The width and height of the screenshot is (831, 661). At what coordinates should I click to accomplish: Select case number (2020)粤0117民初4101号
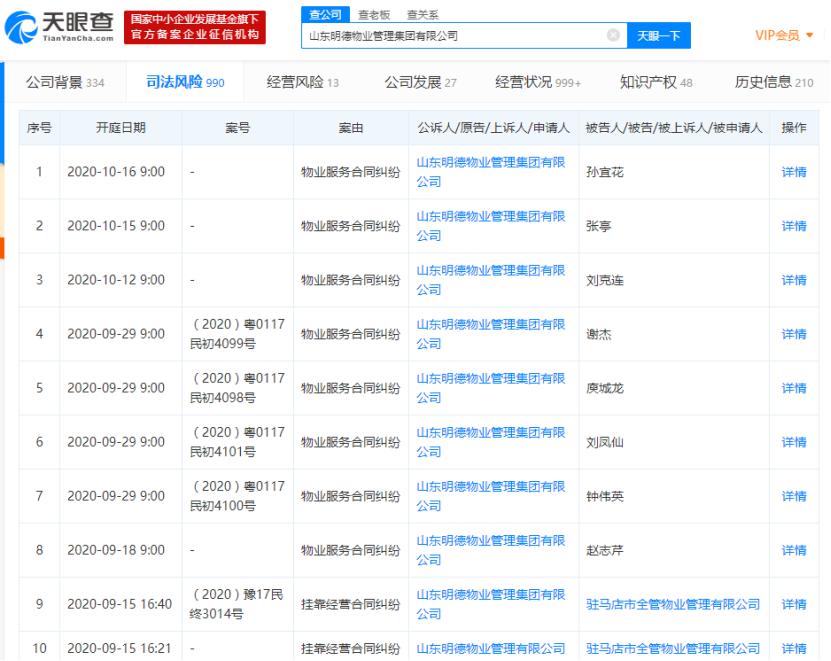237,442
